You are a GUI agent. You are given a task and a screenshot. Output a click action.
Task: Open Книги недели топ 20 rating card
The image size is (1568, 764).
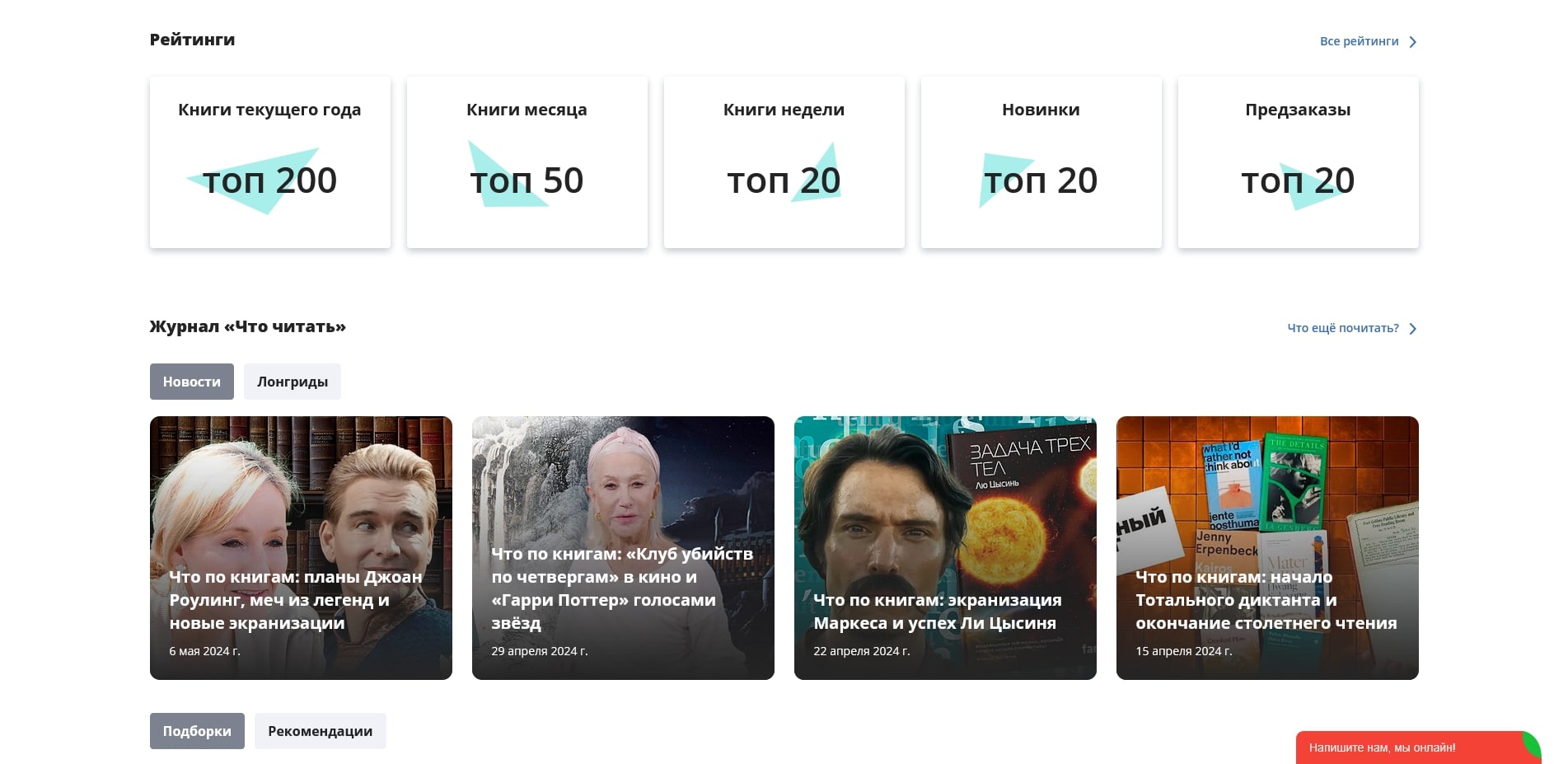click(784, 162)
